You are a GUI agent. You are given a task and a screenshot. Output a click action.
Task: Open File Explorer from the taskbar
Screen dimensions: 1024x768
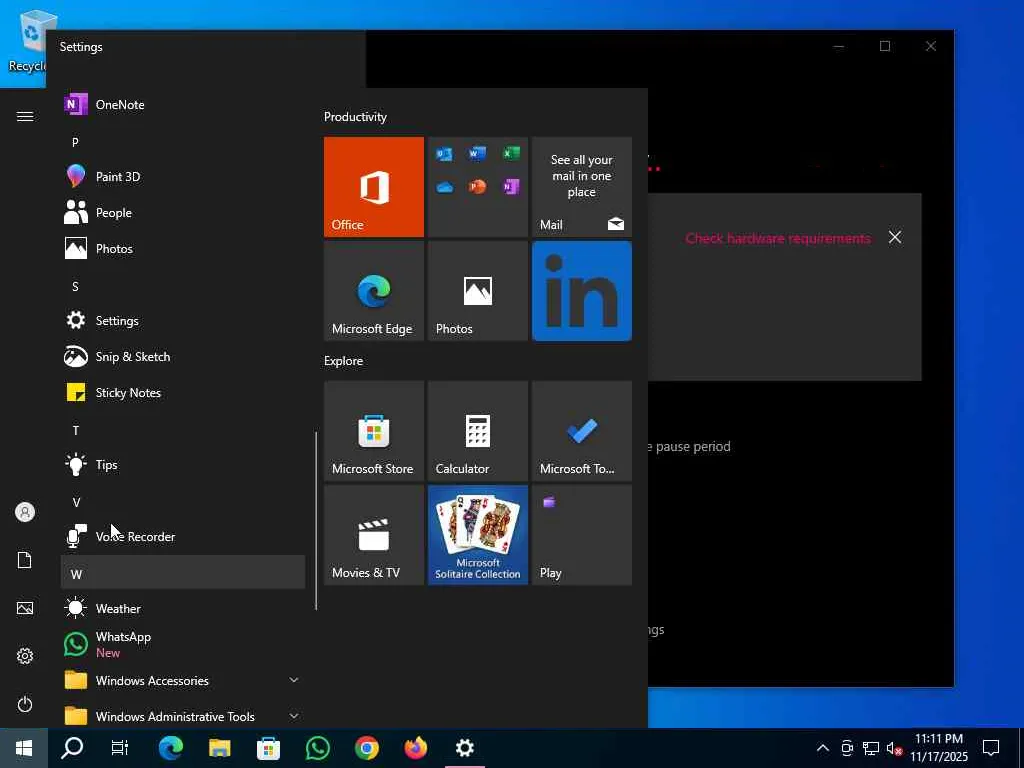tap(219, 748)
